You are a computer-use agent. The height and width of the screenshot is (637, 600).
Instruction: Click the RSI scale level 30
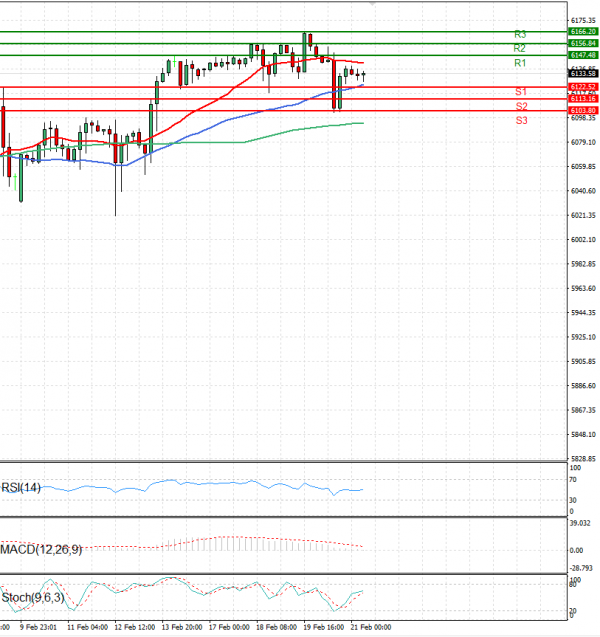tap(573, 500)
